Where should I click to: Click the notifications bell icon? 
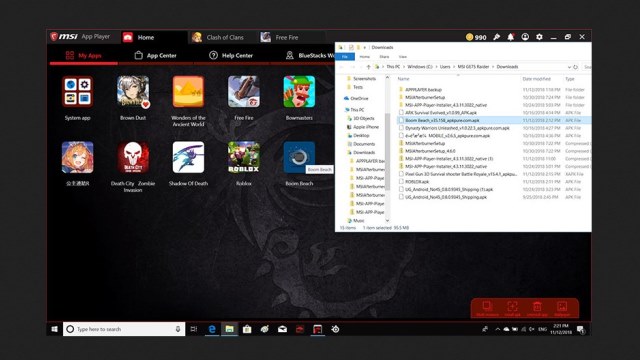coord(511,37)
